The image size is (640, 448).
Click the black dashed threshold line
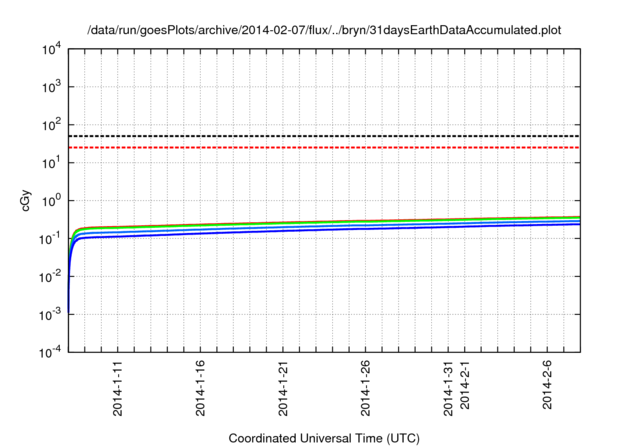coord(324,136)
